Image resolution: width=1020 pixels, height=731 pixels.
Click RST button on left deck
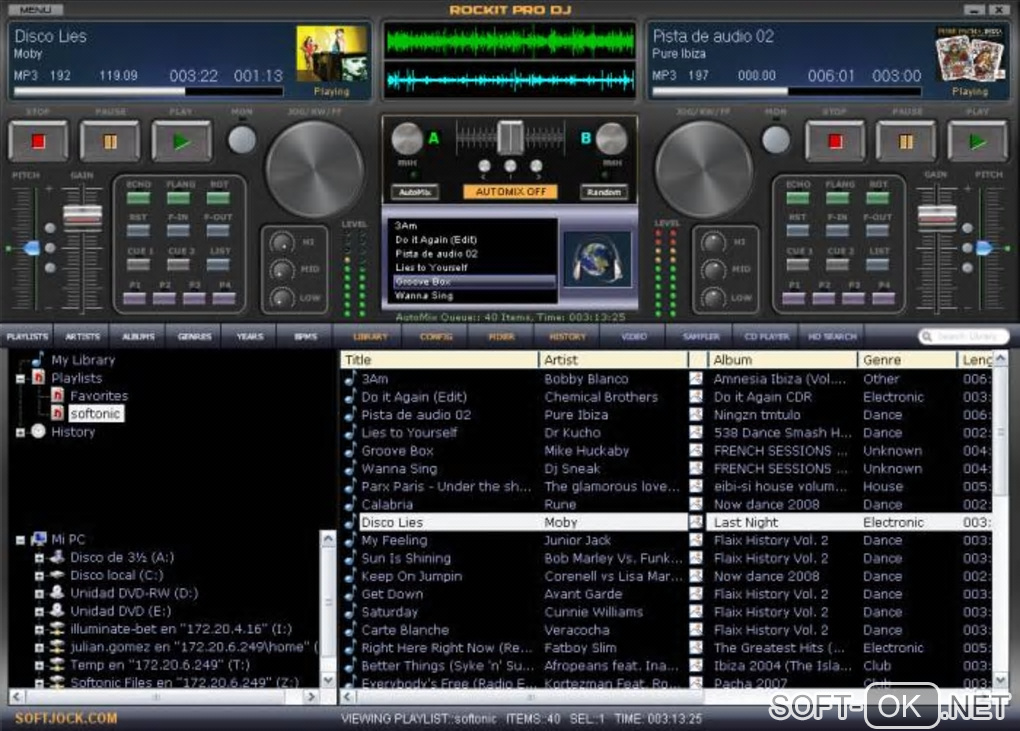pos(139,230)
